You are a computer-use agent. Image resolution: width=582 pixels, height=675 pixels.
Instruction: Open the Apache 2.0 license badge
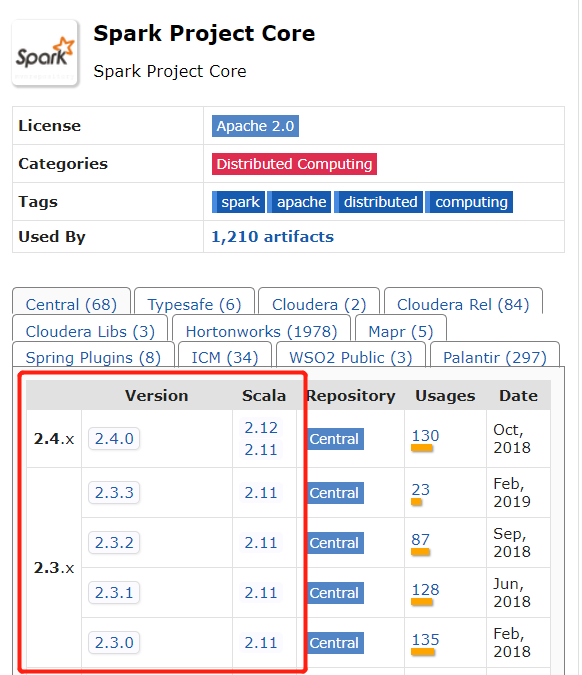click(x=255, y=126)
